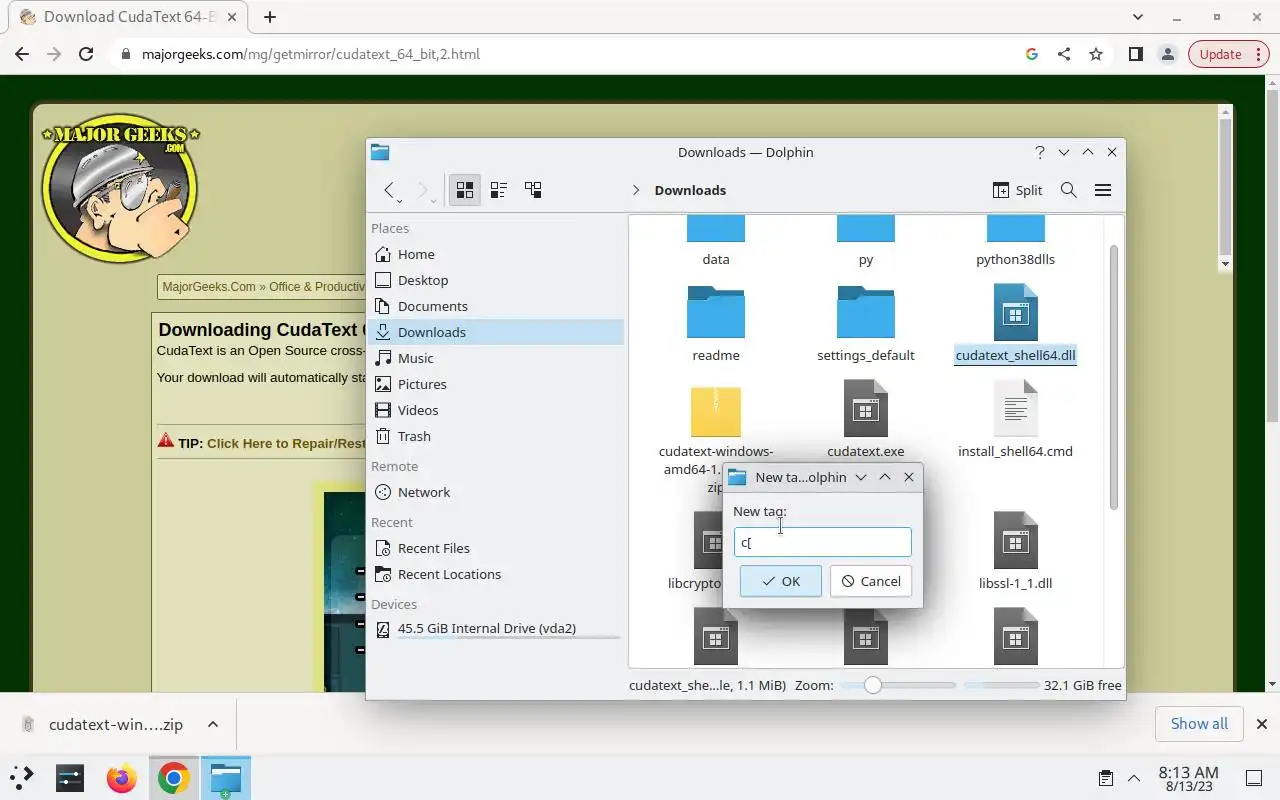Click the Dolphin titlebar window icon
1280x800 pixels.
(380, 152)
